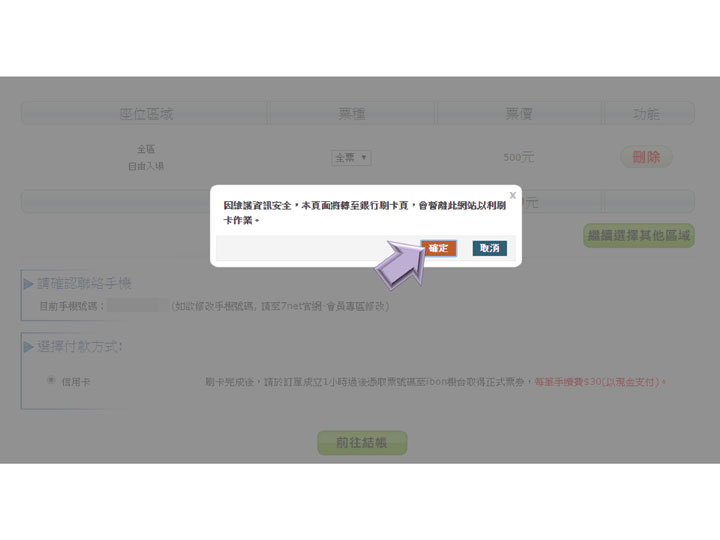Screen dimensions: 720x540
Task: Click the 取消 cancel button
Action: pos(489,248)
